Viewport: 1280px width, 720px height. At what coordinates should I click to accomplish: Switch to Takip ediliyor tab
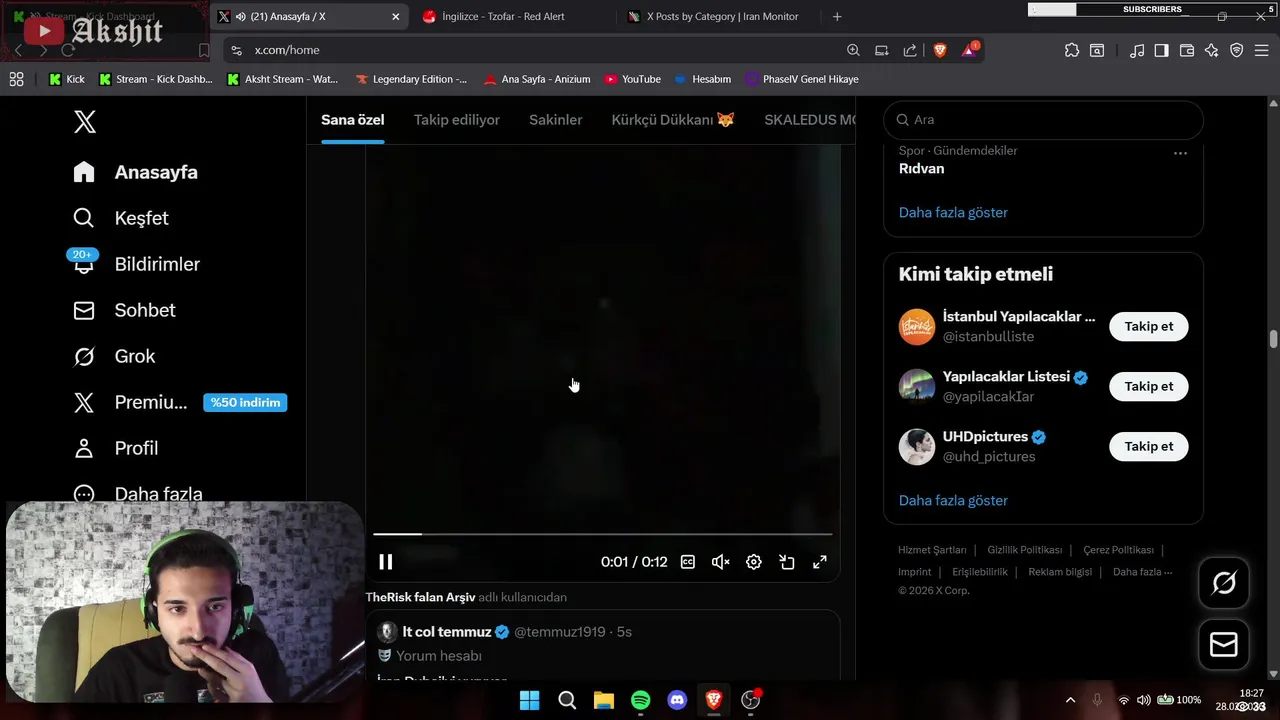(457, 120)
